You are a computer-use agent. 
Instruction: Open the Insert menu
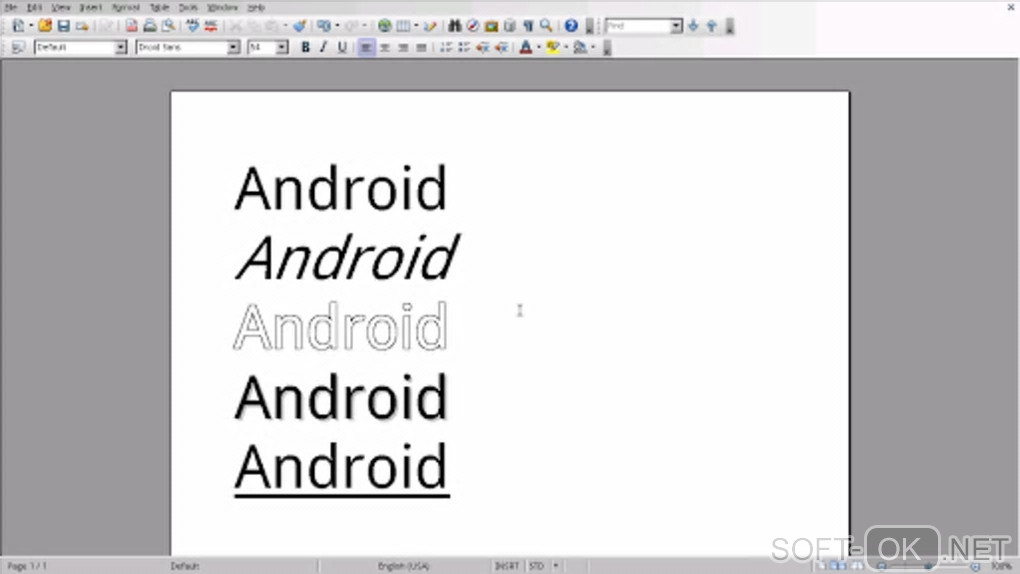[x=90, y=8]
